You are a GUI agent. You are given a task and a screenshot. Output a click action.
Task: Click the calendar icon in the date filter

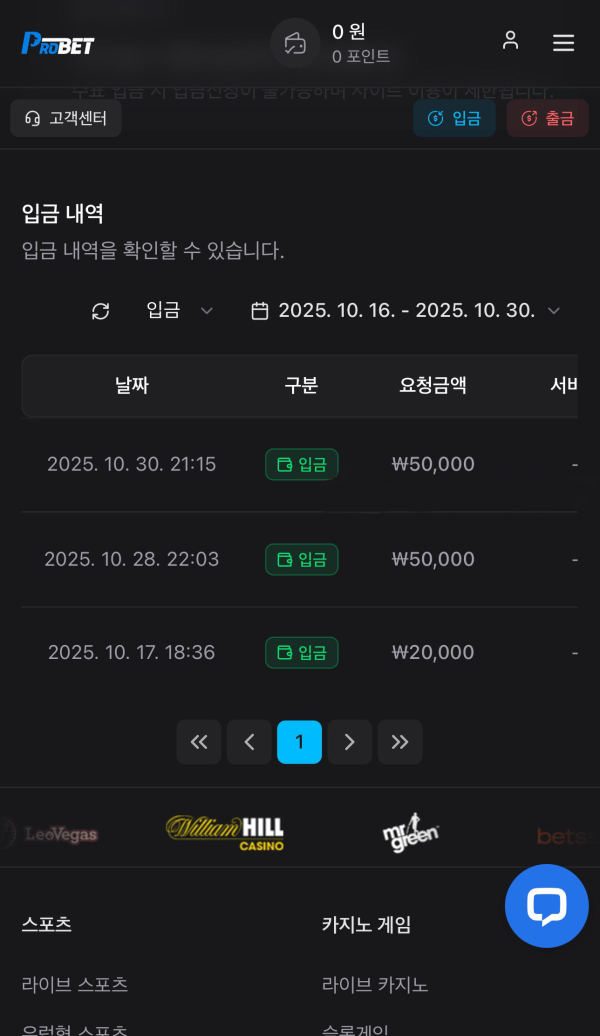pos(260,311)
